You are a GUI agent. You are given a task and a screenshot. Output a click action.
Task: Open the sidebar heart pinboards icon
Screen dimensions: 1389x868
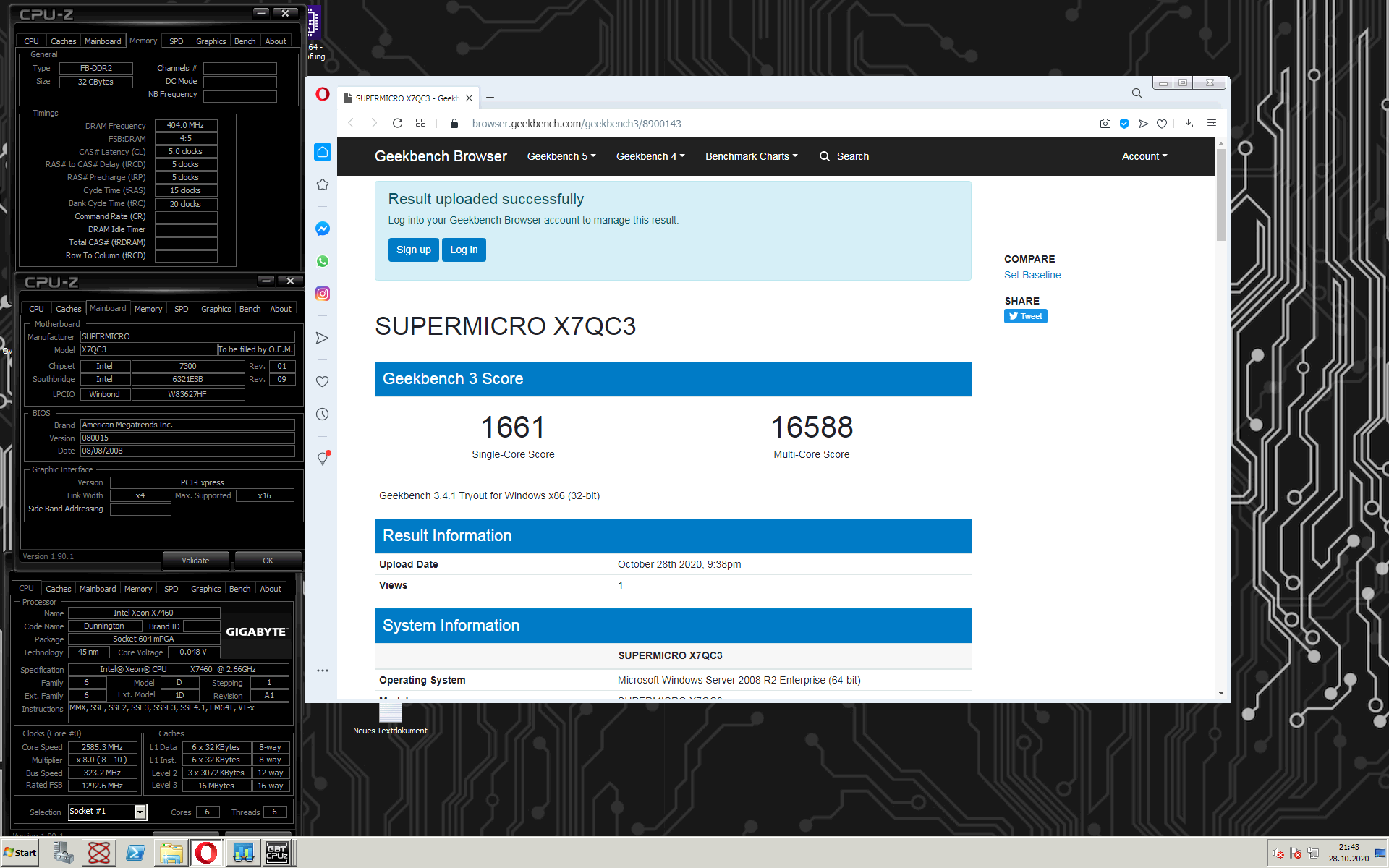[x=323, y=381]
